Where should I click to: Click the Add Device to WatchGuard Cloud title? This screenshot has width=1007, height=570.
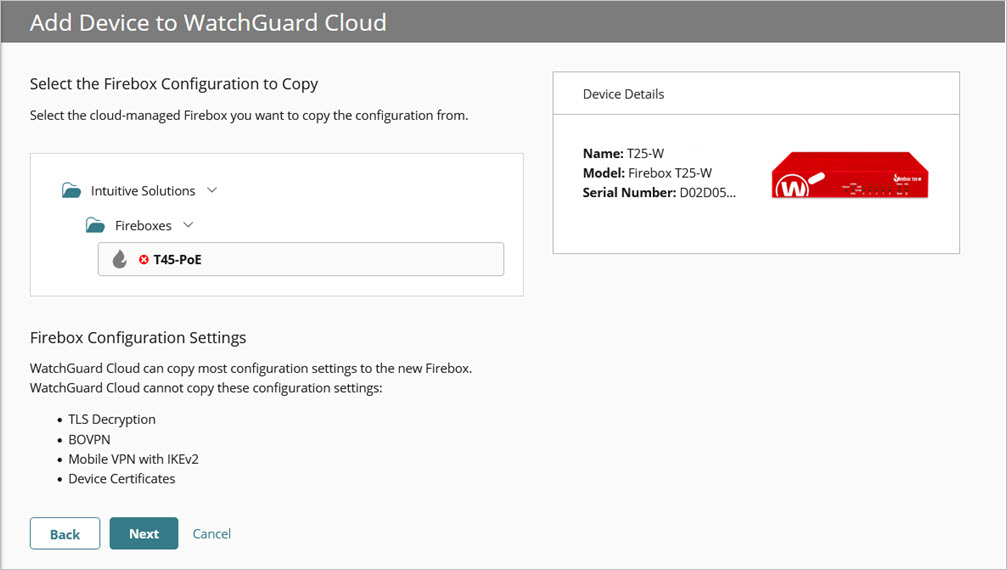tap(208, 22)
